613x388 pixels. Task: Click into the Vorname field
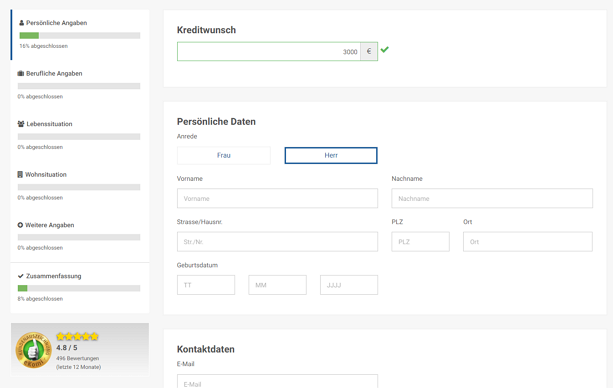pyautogui.click(x=277, y=198)
